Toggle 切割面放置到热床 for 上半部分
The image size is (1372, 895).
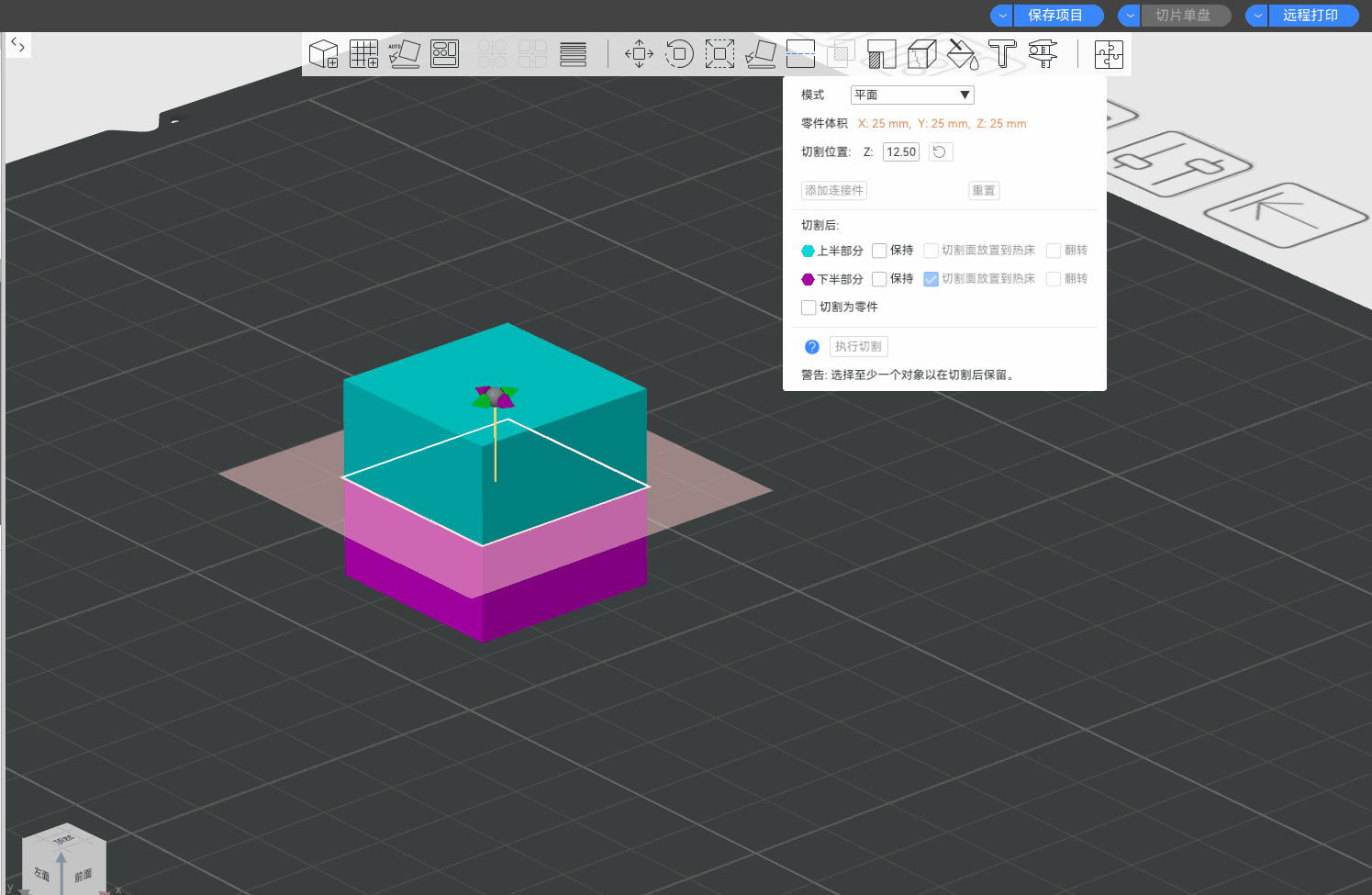[x=931, y=251]
